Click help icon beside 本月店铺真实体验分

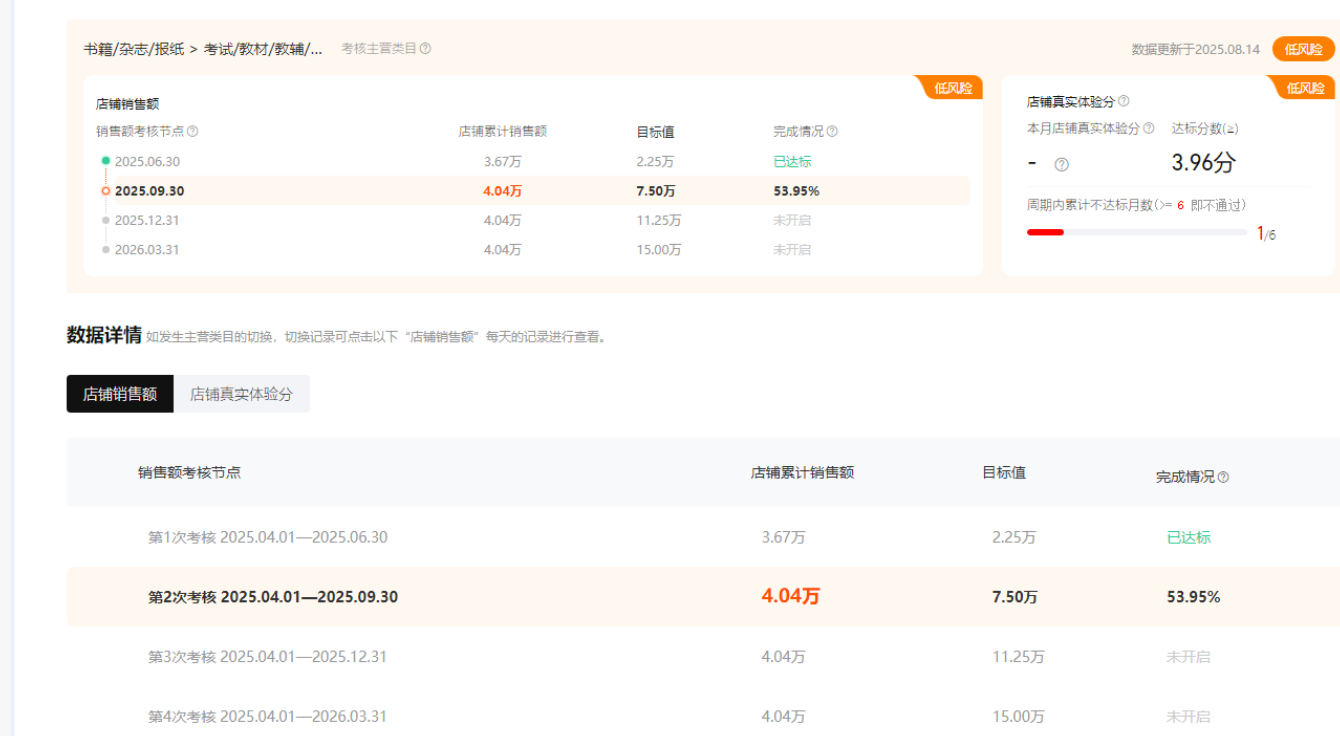pos(1149,129)
